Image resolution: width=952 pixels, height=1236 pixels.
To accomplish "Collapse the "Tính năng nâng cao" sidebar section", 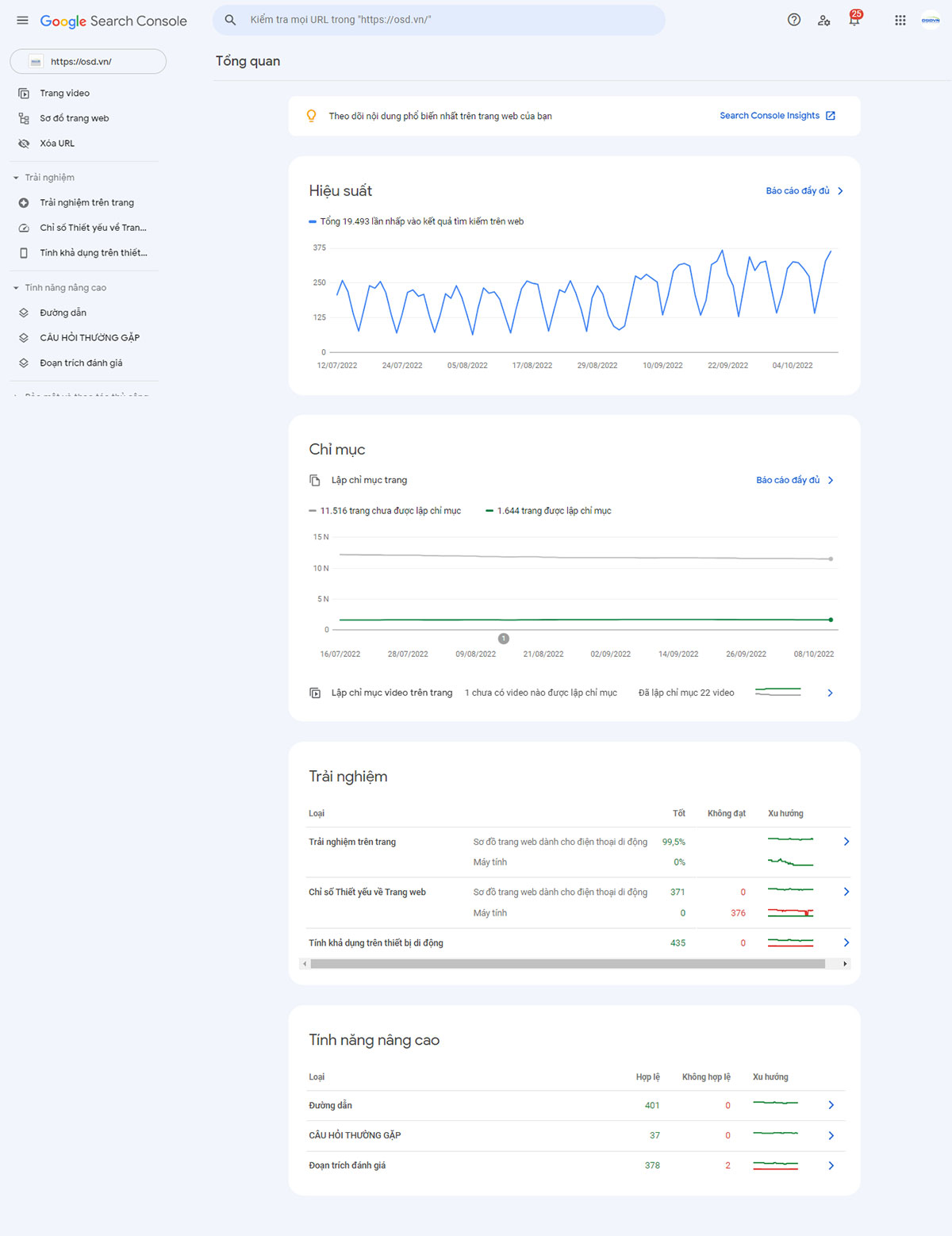I will pos(14,287).
